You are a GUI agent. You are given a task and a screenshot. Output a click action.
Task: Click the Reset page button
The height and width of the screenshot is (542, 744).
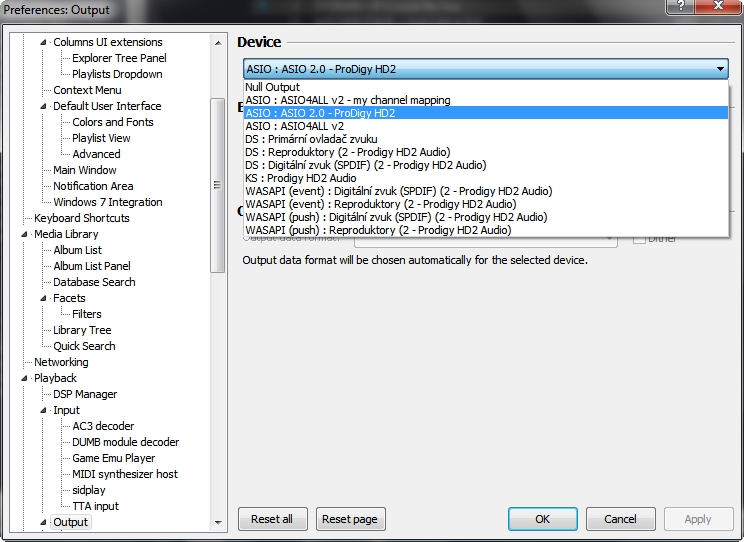350,519
